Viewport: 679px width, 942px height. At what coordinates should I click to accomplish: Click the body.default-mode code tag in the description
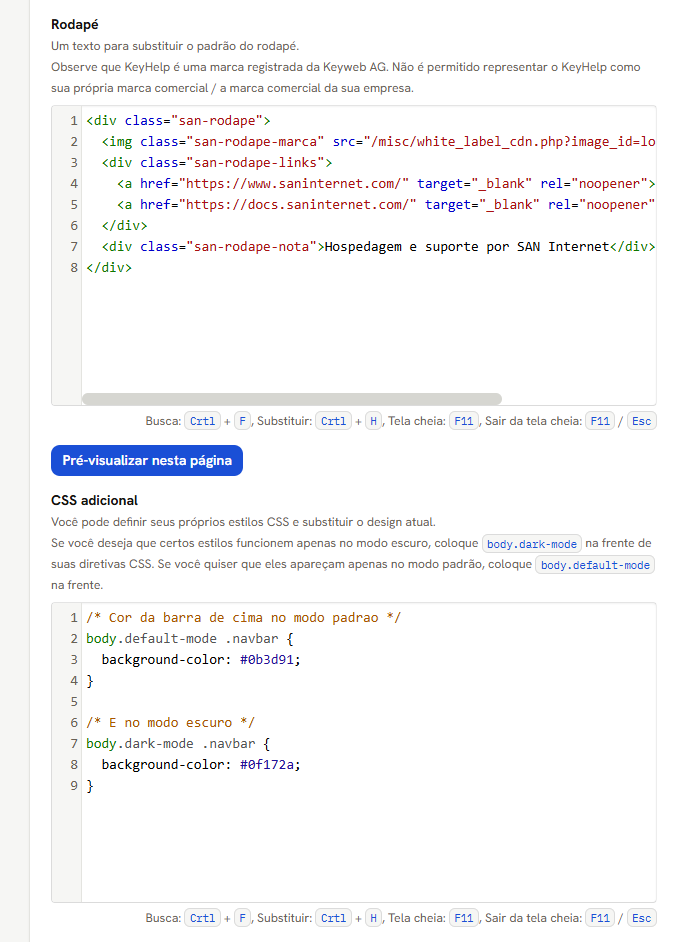click(595, 565)
